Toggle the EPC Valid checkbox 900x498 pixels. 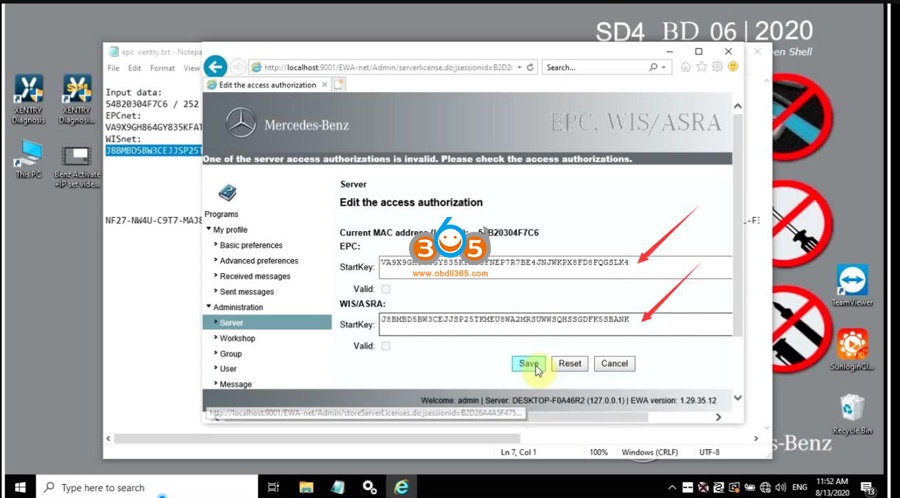[x=386, y=289]
